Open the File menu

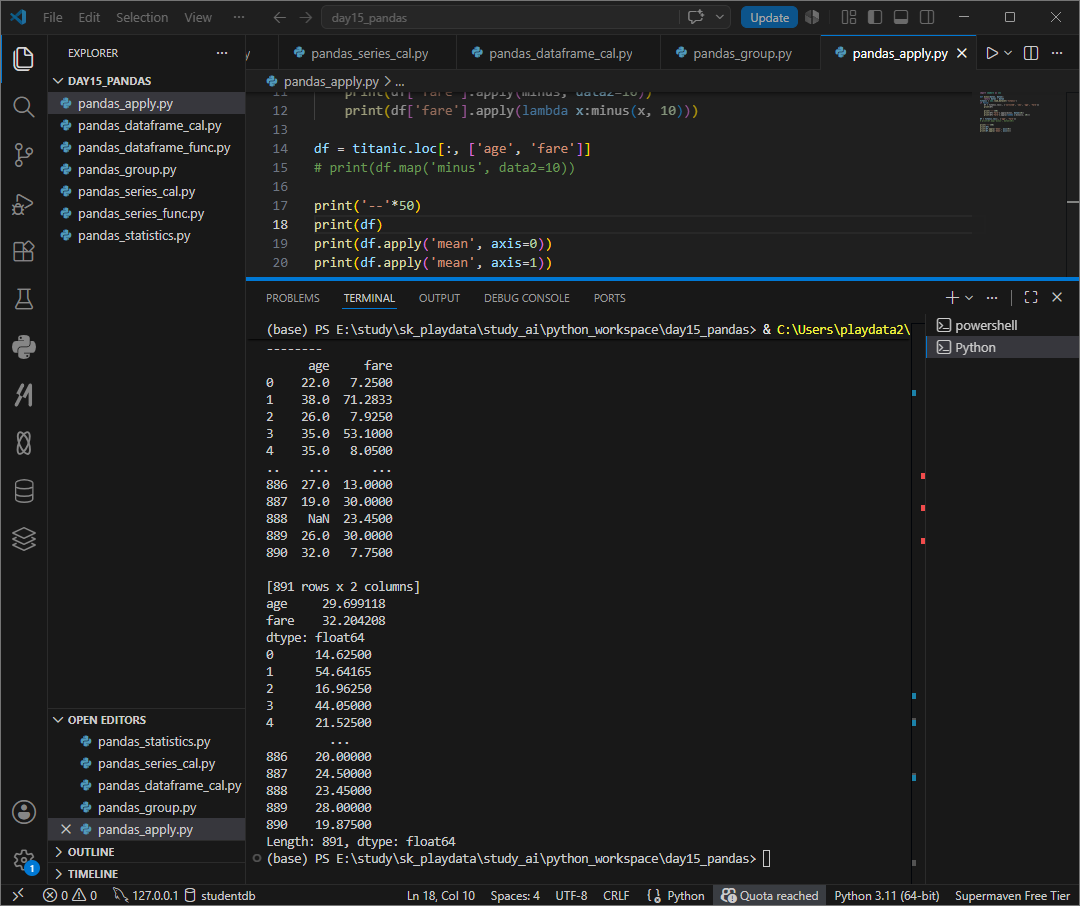coord(52,17)
